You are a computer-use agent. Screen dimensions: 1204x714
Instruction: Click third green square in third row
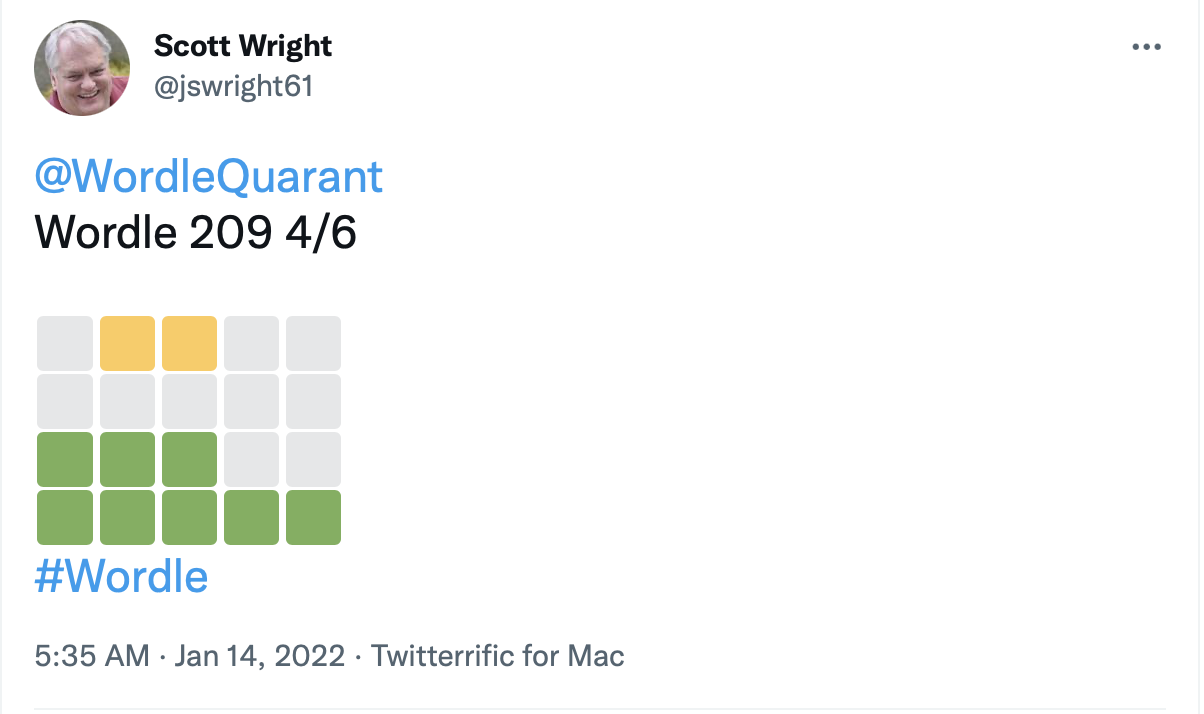click(x=189, y=460)
